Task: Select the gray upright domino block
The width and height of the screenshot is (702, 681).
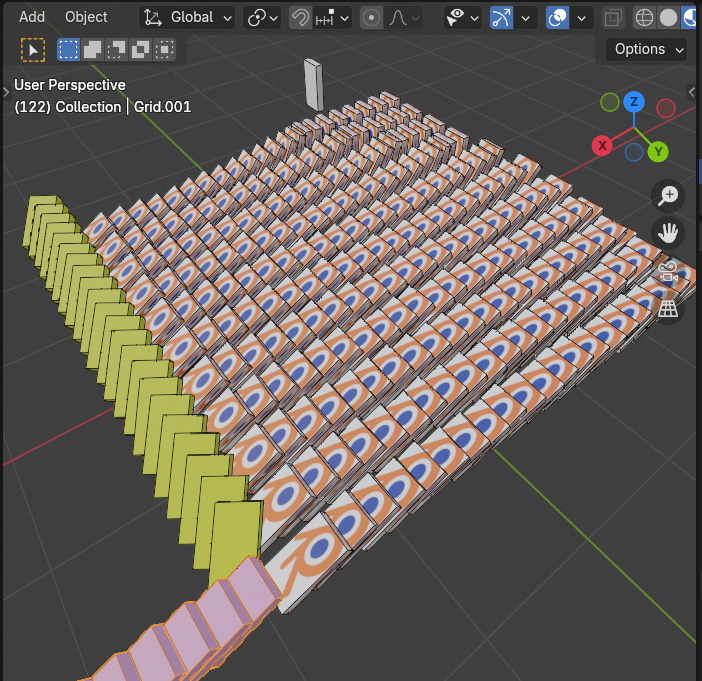Action: coord(313,85)
